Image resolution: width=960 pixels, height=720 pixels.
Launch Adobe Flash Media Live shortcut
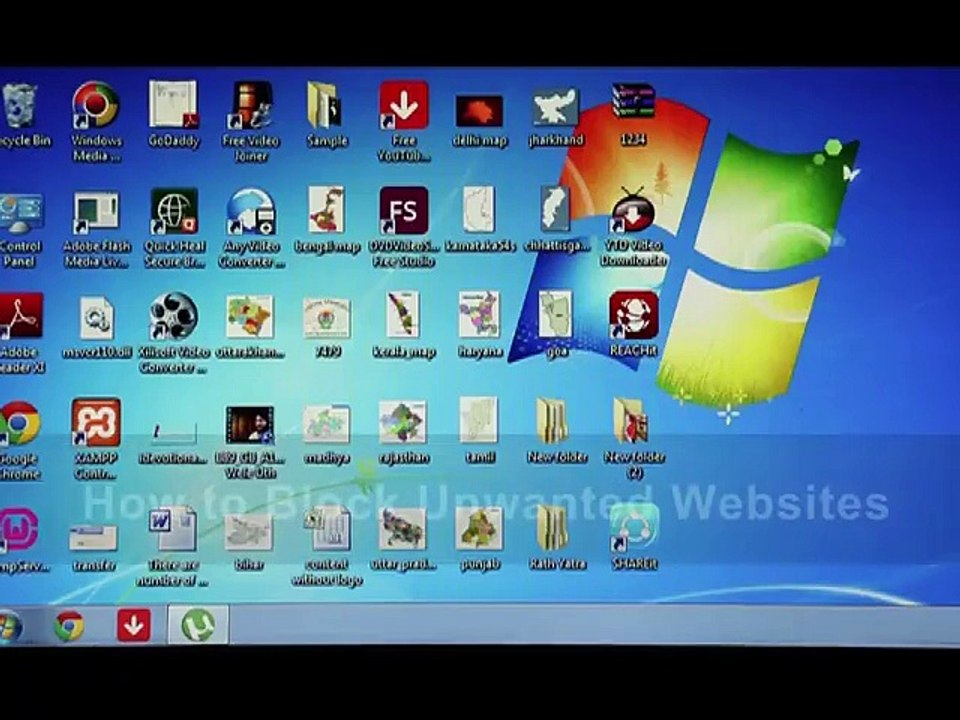(x=96, y=213)
